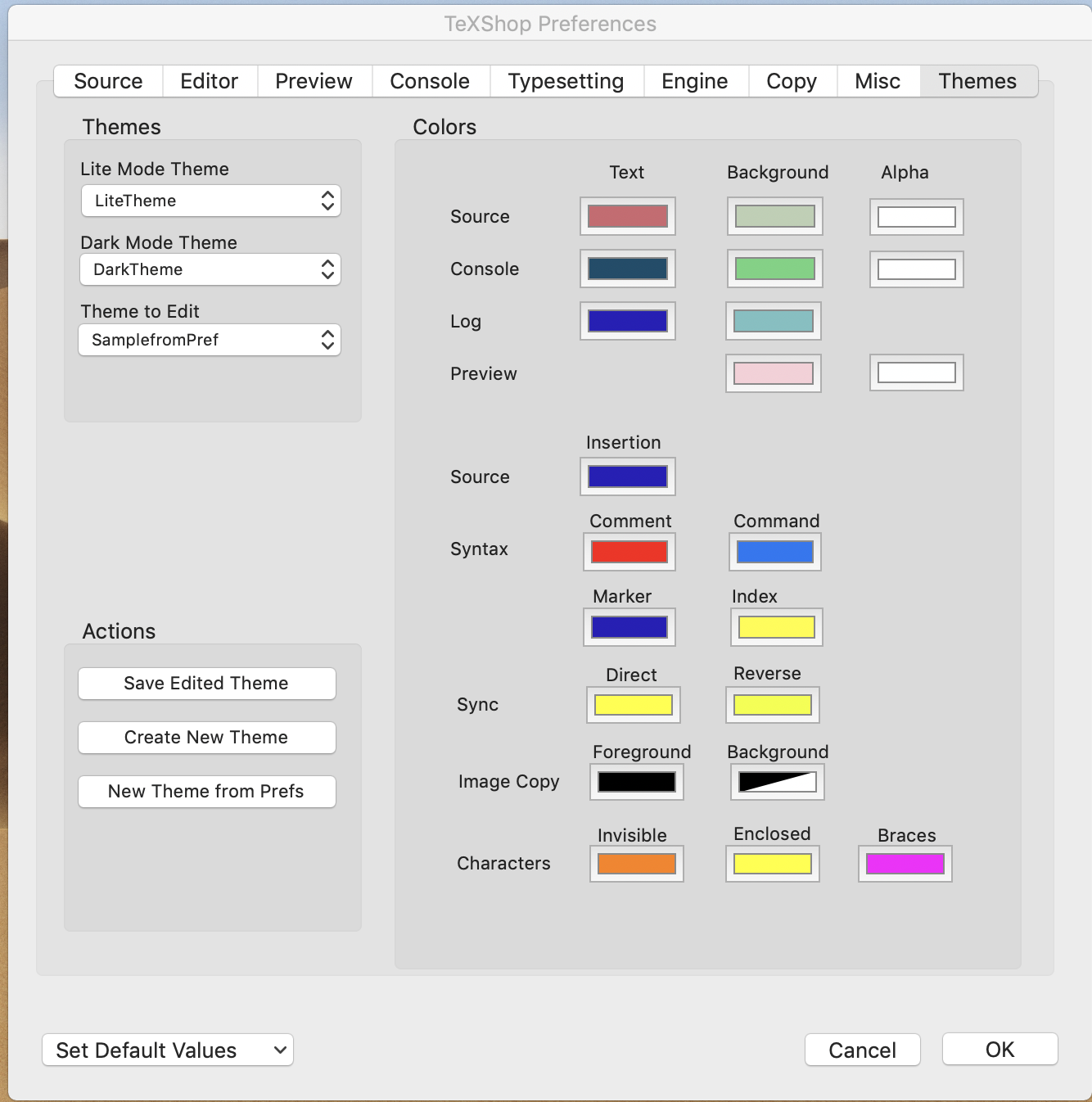Image resolution: width=1092 pixels, height=1102 pixels.
Task: Click the Themes tab
Action: click(x=978, y=81)
